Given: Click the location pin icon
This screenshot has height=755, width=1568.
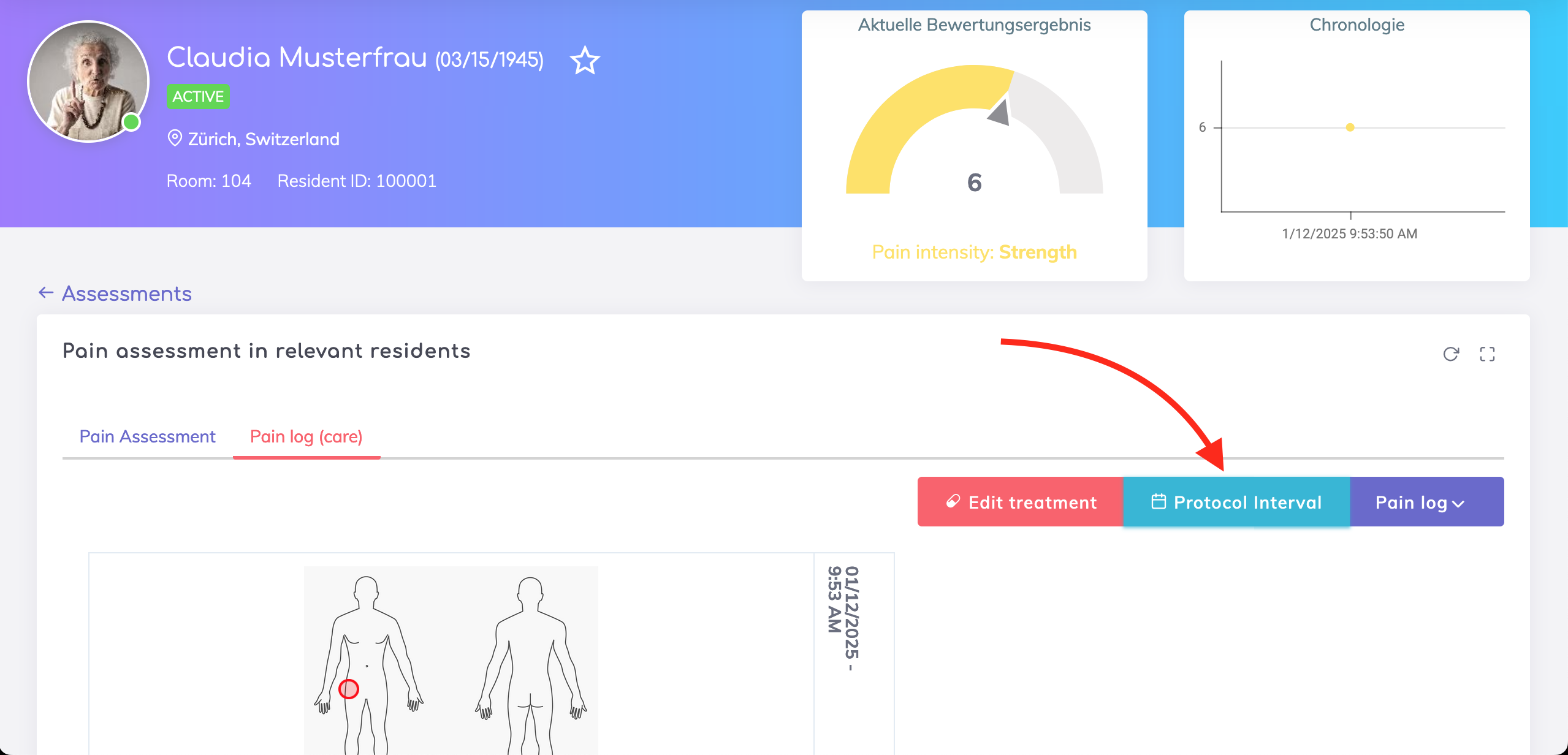Looking at the screenshot, I should click(175, 138).
